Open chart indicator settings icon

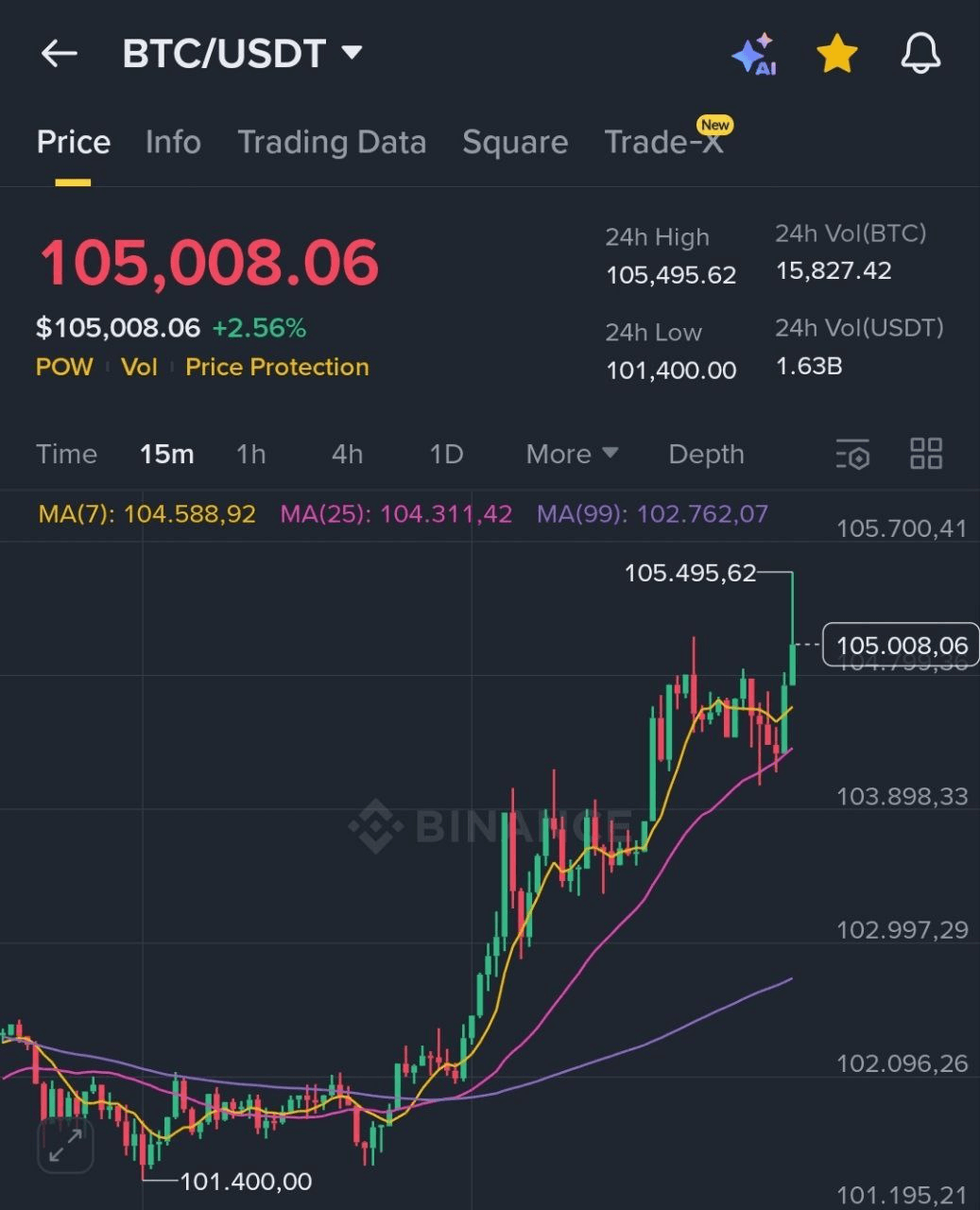851,455
